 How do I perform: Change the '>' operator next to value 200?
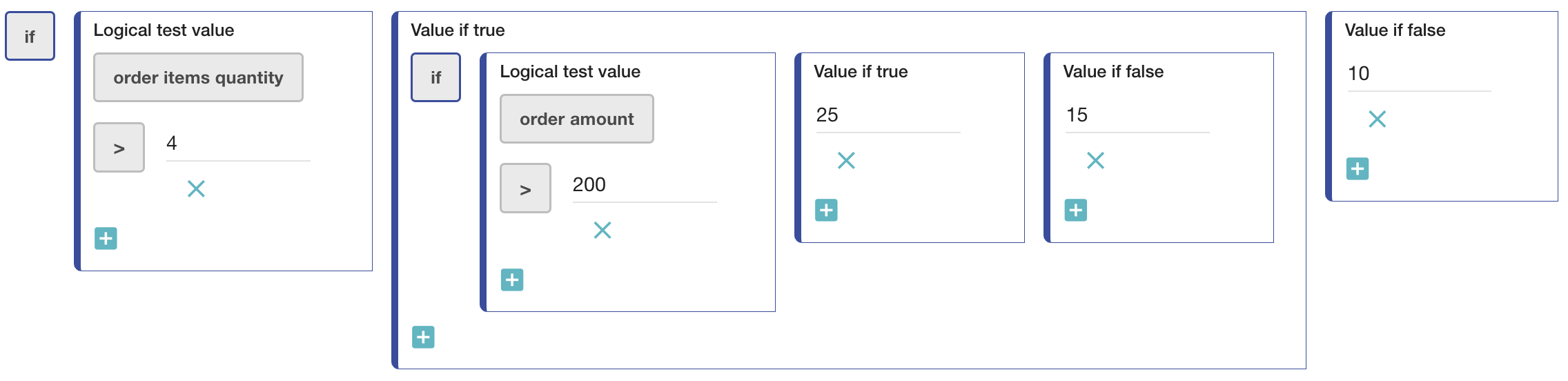pos(525,188)
